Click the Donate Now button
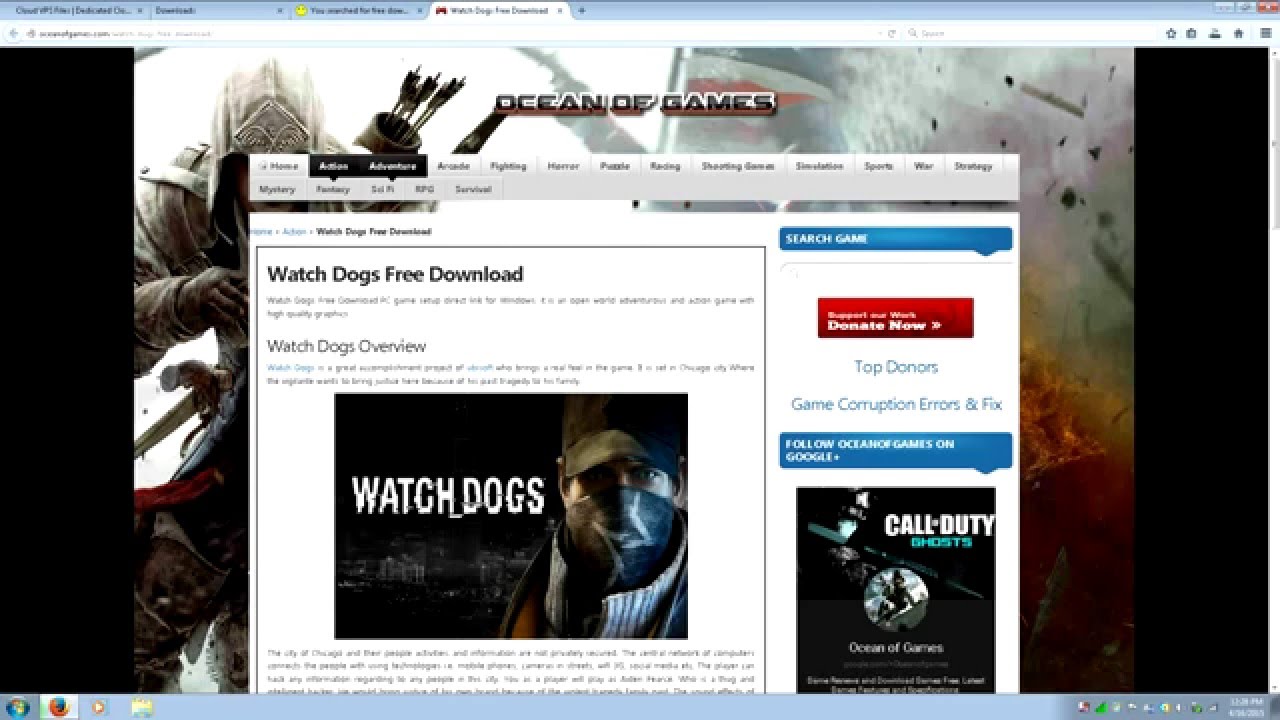 895,318
